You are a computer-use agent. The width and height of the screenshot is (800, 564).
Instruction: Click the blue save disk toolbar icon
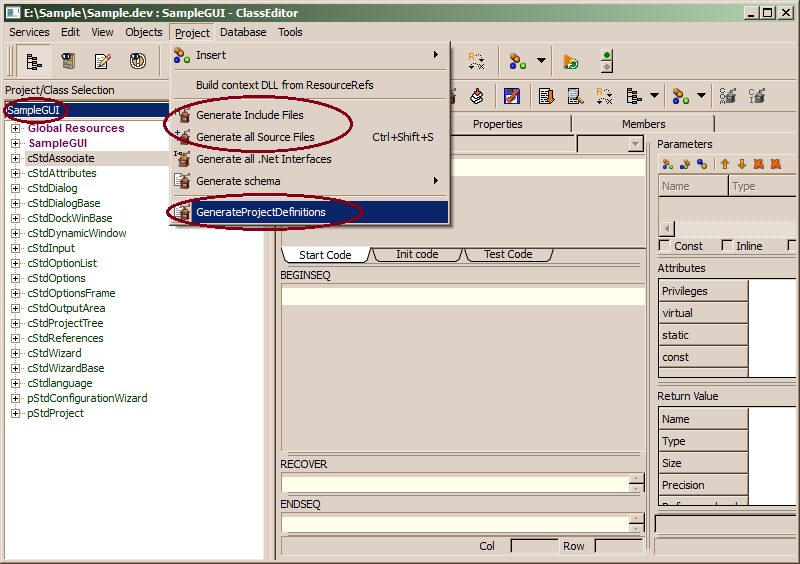click(511, 96)
